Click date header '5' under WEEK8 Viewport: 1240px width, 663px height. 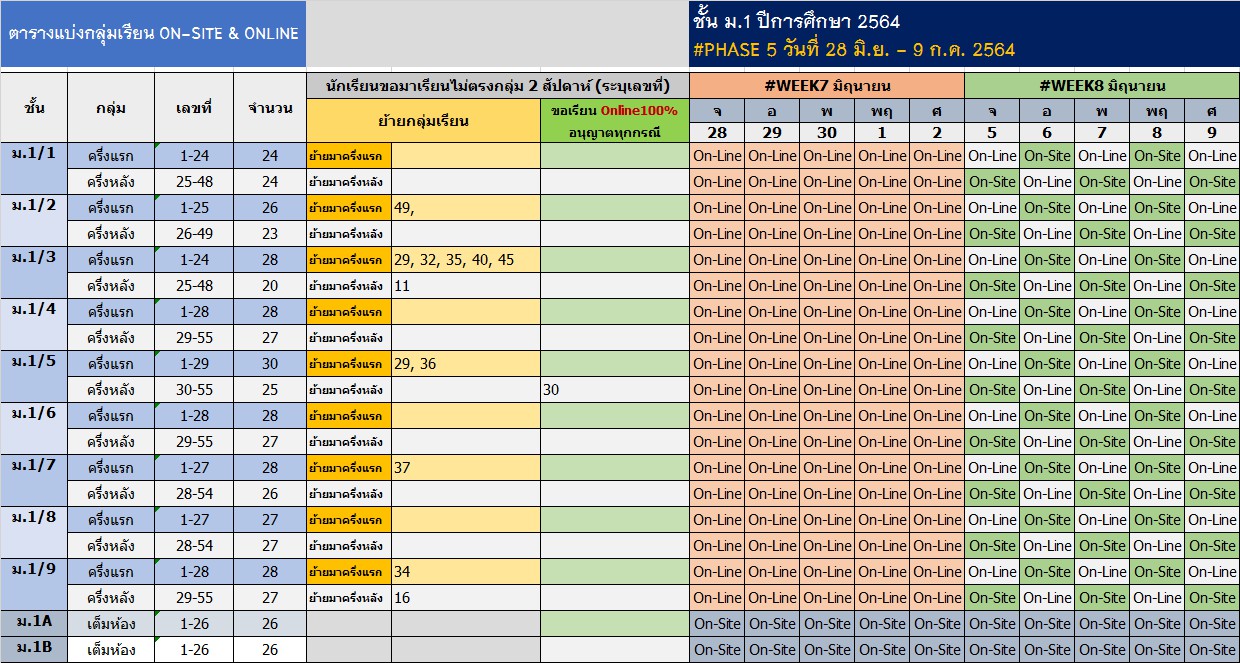point(992,133)
